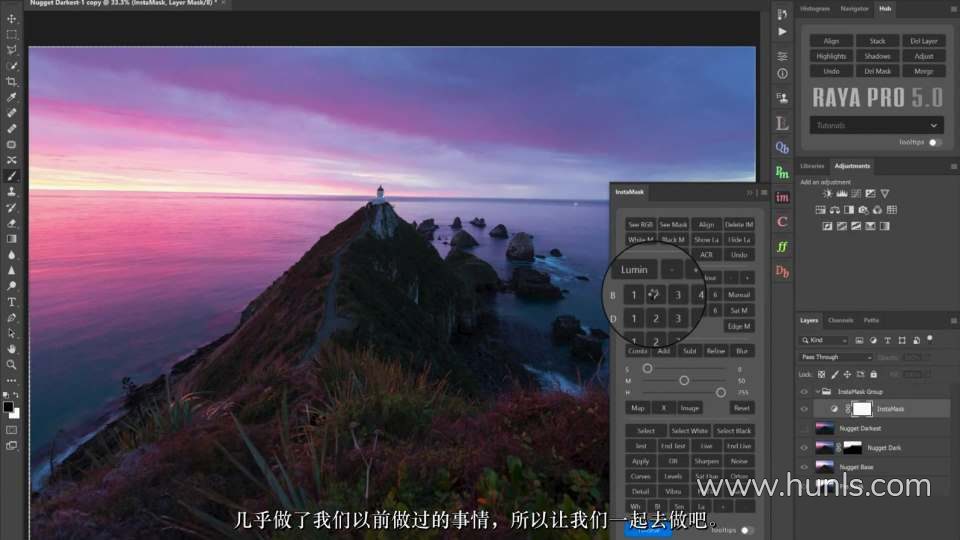The height and width of the screenshot is (540, 960).
Task: Switch to the Navigator tab
Action: click(855, 9)
